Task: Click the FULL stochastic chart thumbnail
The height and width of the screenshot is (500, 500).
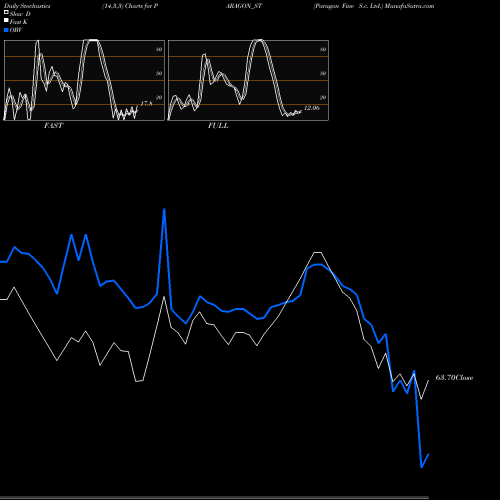Action: [x=248, y=80]
